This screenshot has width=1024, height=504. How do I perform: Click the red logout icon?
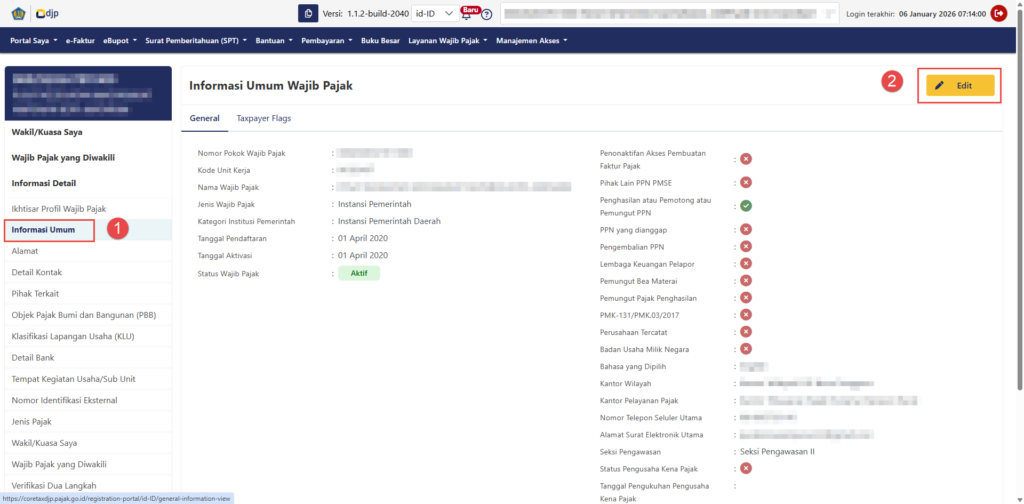click(x=998, y=13)
